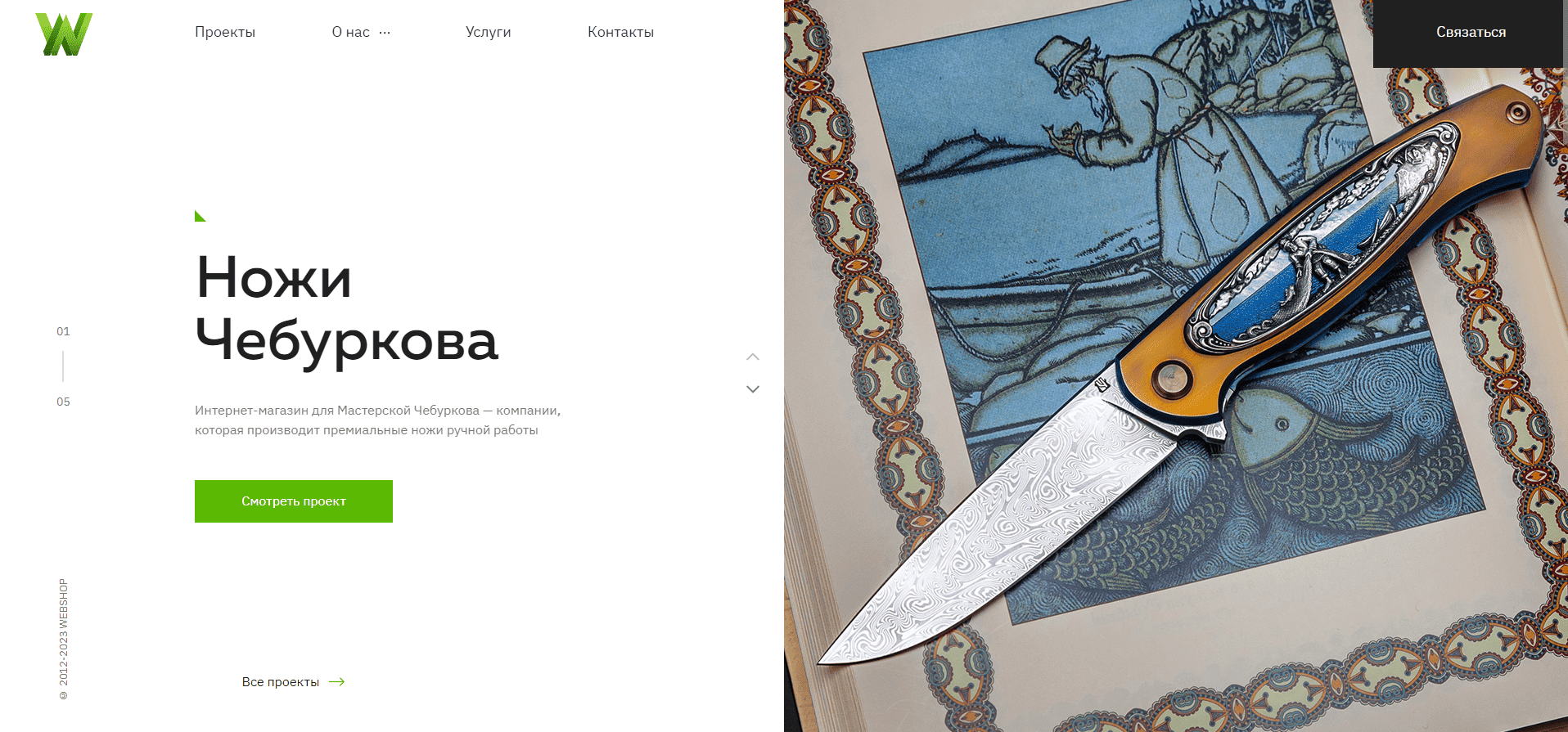Click the knife project photo
Viewport: 1568px width, 732px height.
pos(1176,366)
